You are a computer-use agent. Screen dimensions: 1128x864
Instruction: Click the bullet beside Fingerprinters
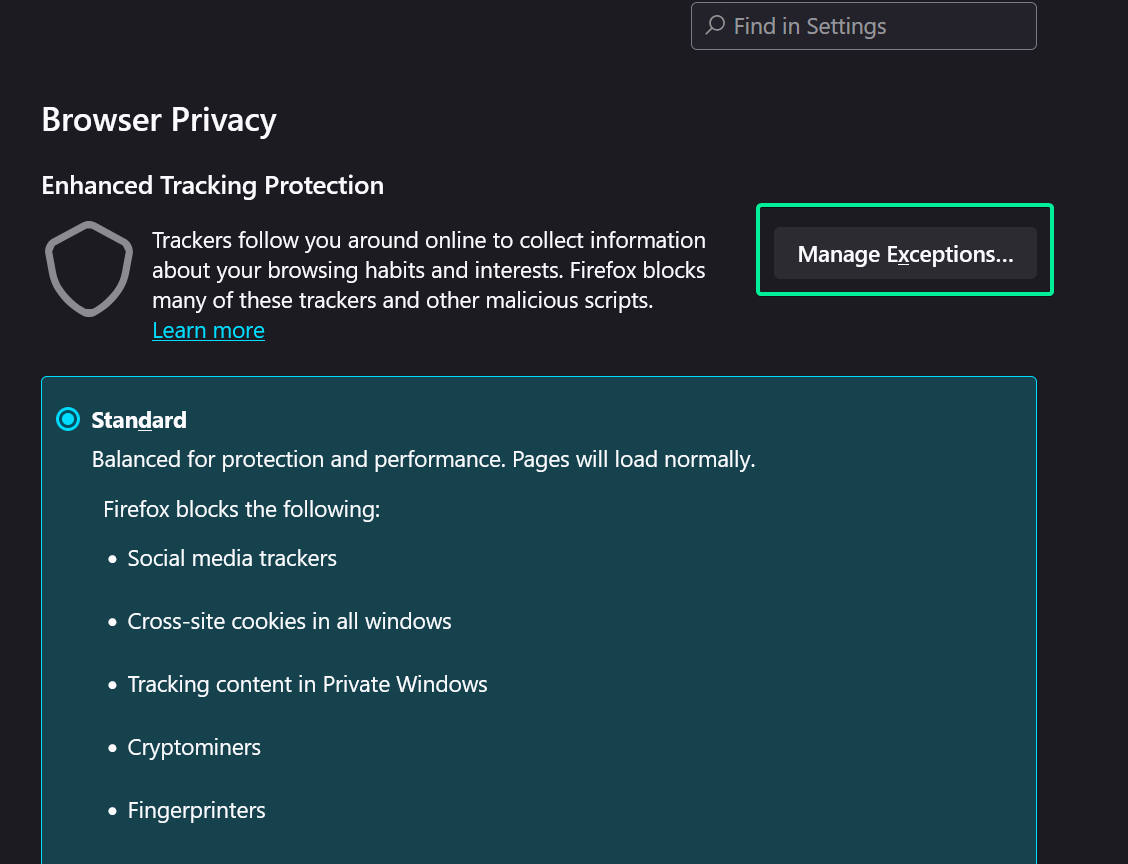(x=113, y=811)
